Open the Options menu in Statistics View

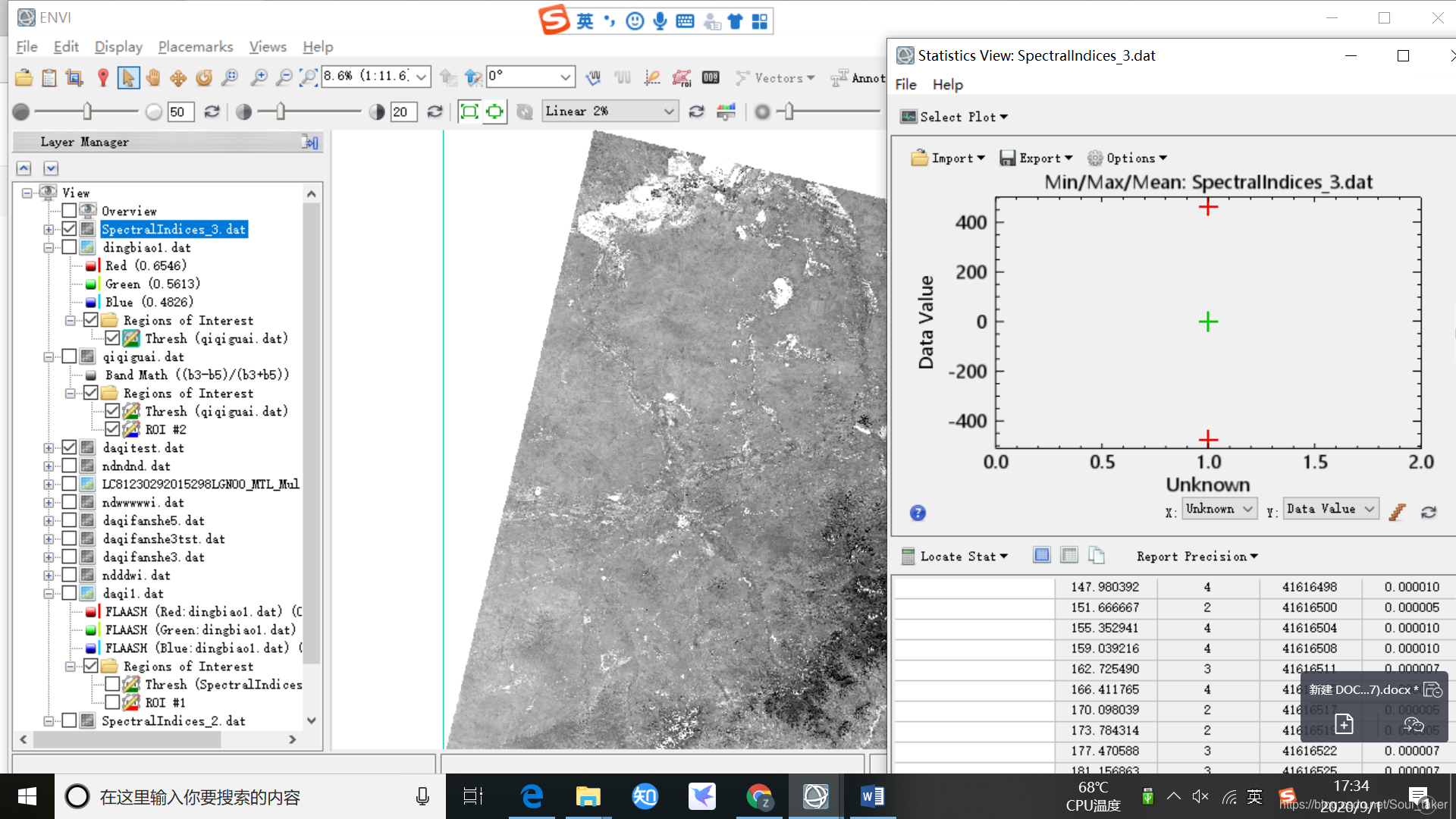coord(1129,158)
